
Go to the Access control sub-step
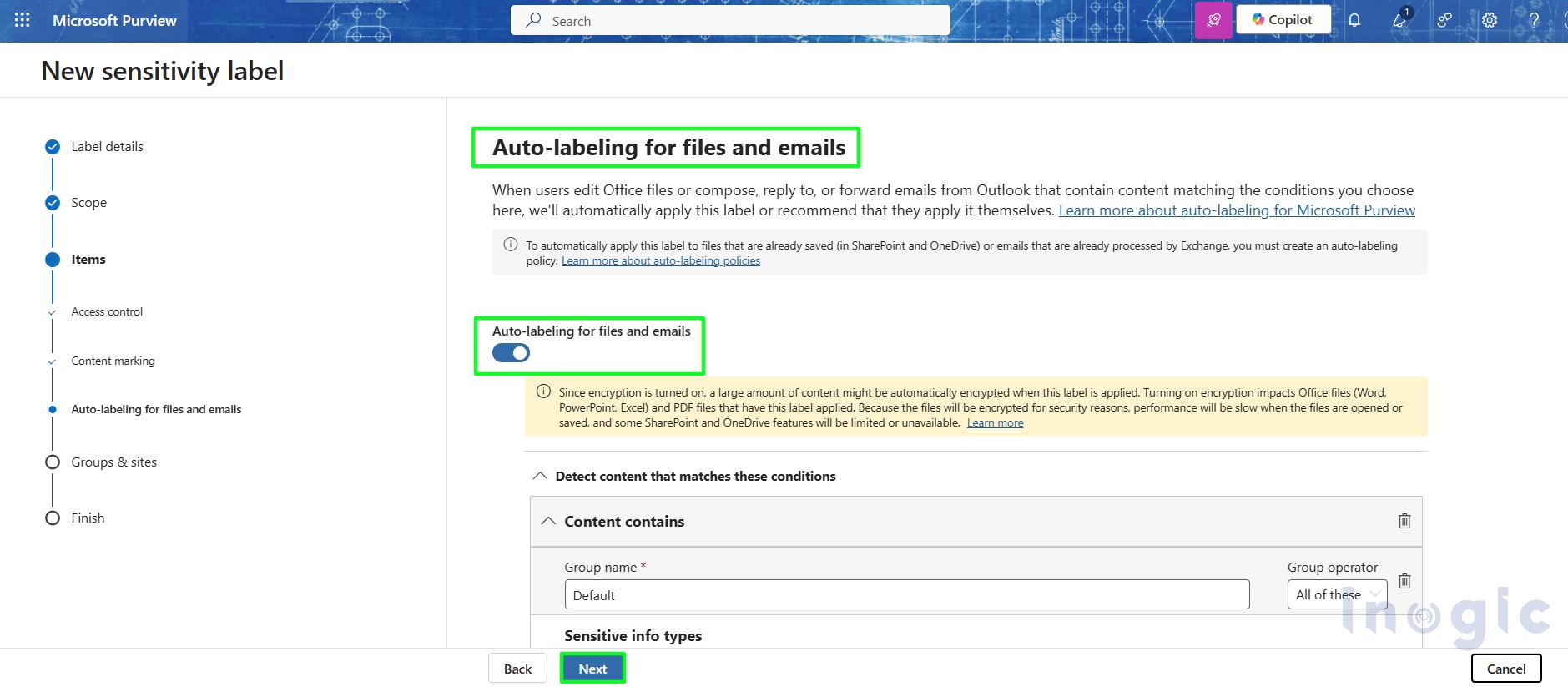(x=107, y=311)
